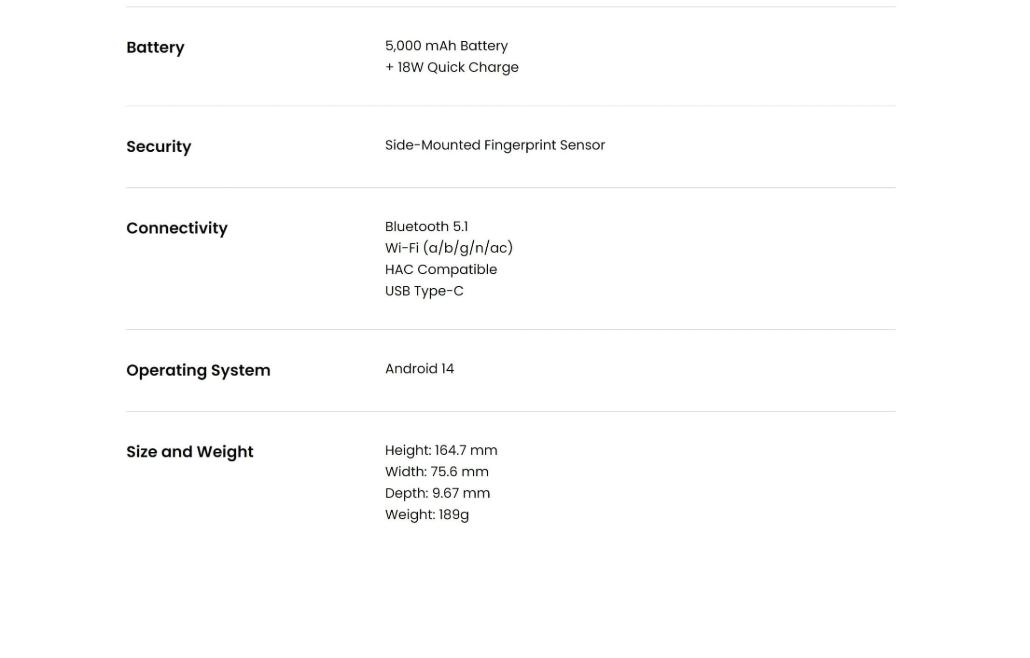Screen dimensions: 1030x658
Task: Click the Weight: 189g line
Action: coord(427,515)
